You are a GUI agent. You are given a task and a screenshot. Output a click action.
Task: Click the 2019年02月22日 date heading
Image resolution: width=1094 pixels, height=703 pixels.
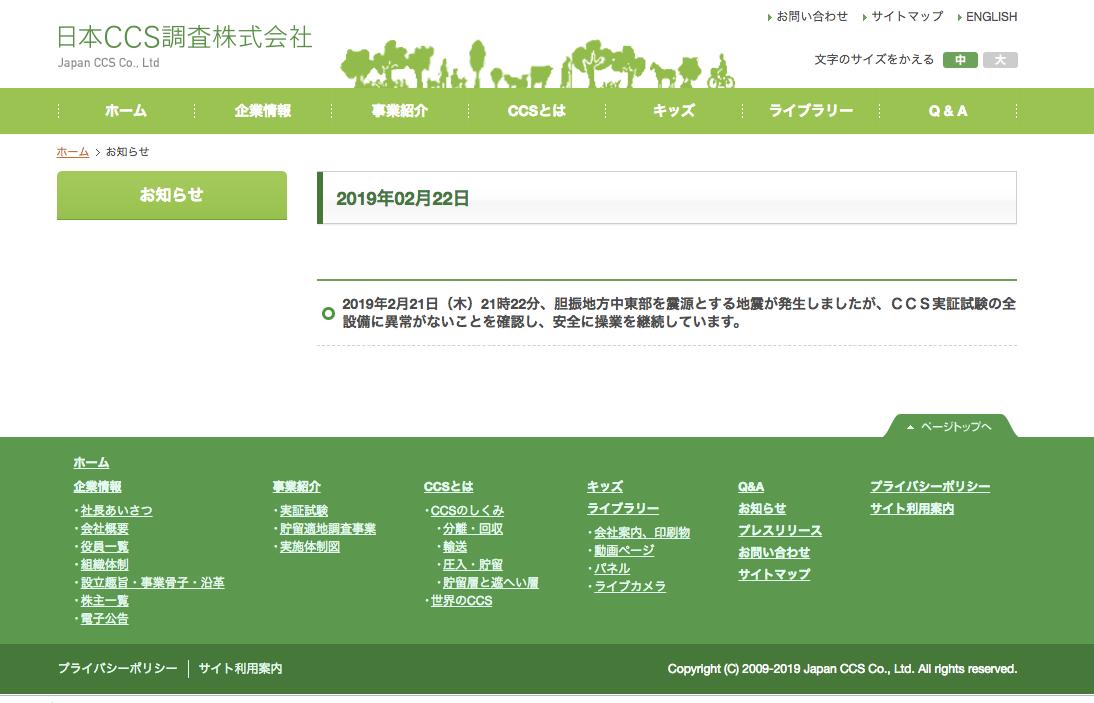tap(403, 199)
